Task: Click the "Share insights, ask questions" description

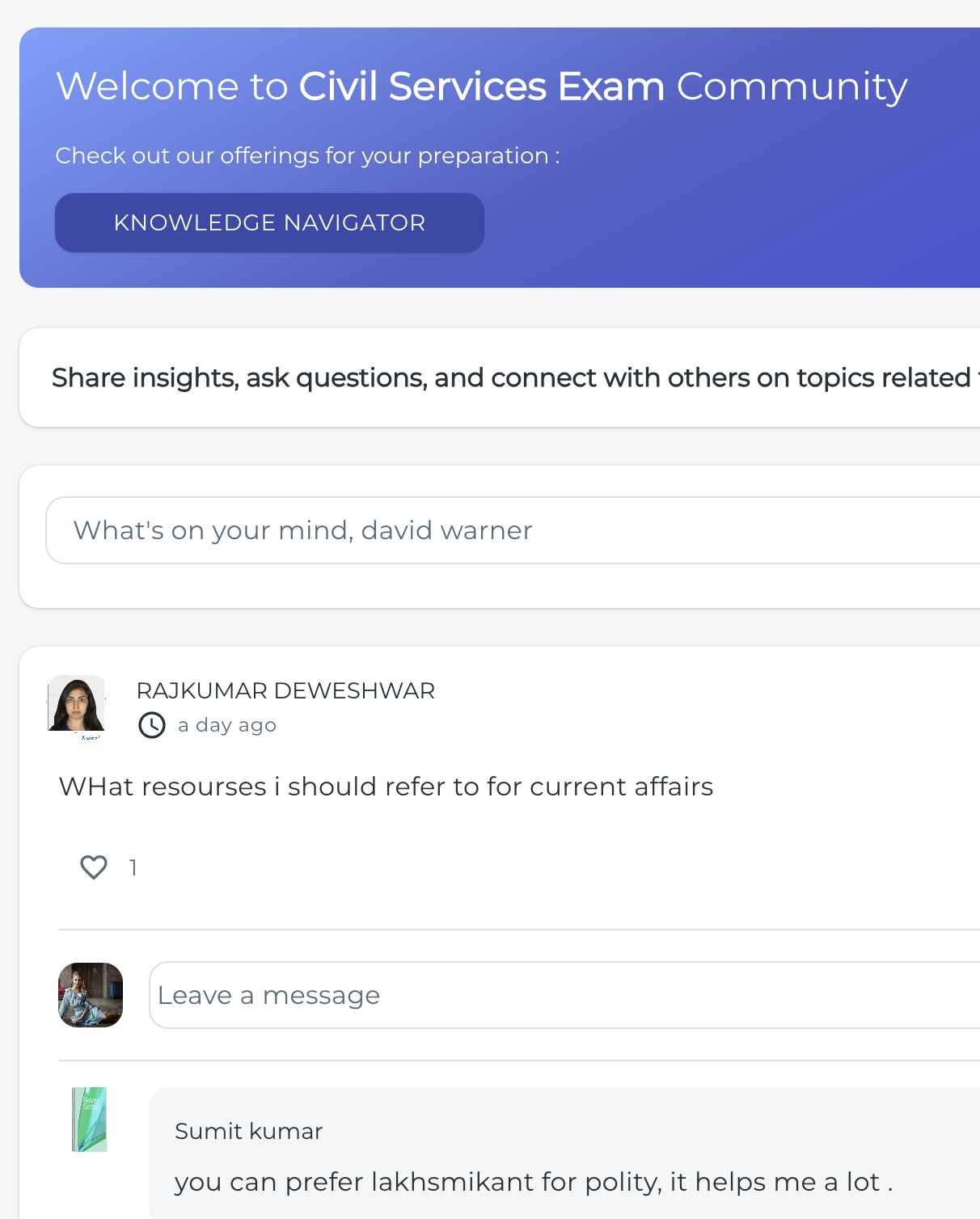Action: coord(511,378)
